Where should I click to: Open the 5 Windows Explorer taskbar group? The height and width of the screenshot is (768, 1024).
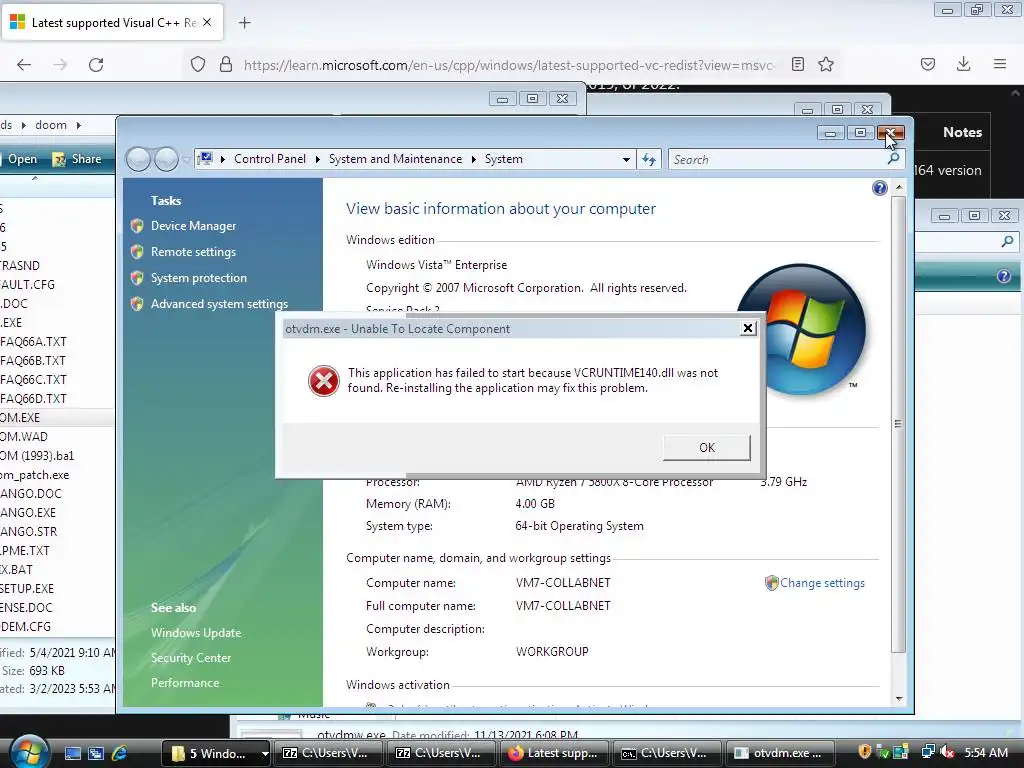[216, 753]
